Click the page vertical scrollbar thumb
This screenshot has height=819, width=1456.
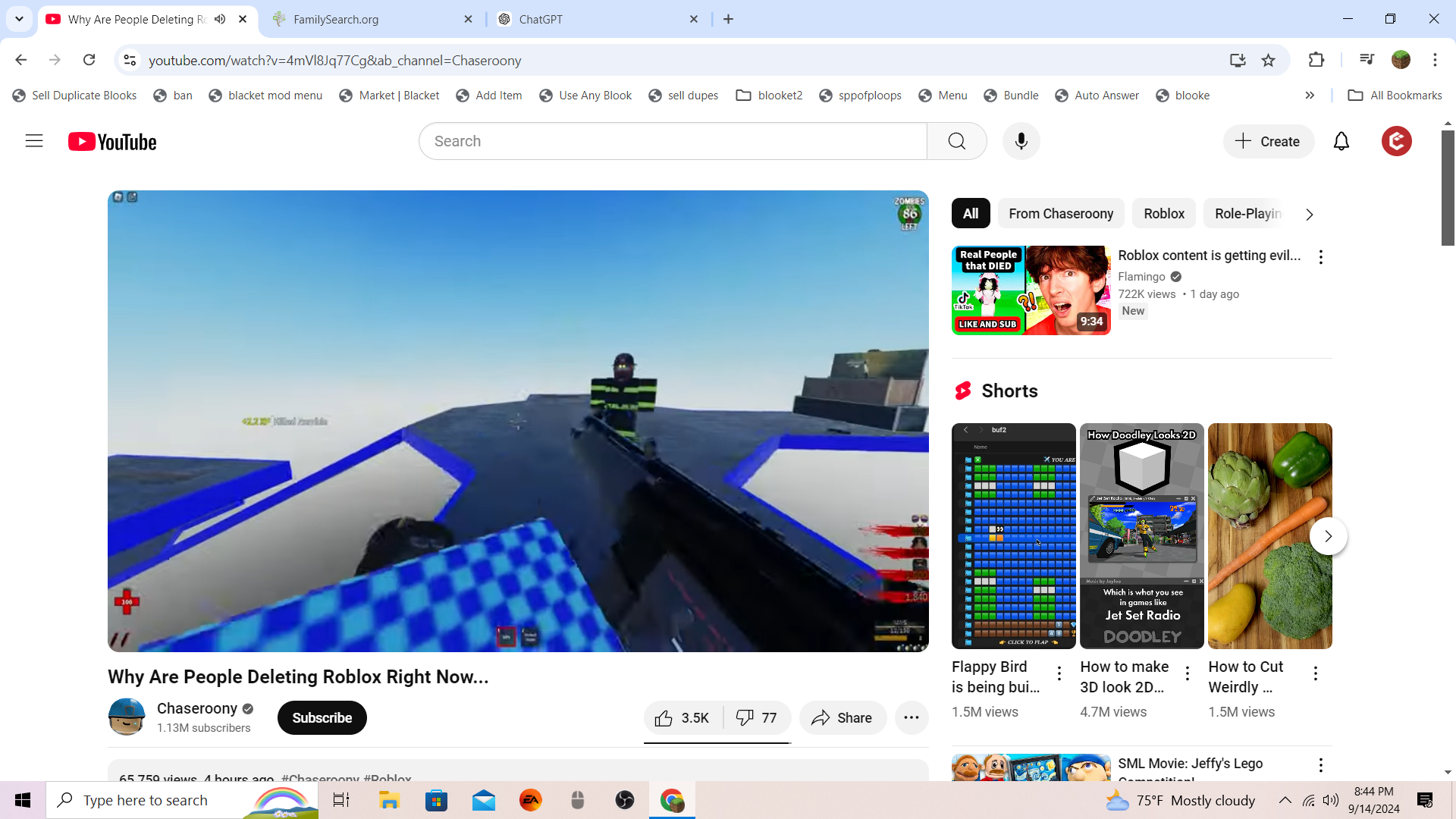point(1448,188)
